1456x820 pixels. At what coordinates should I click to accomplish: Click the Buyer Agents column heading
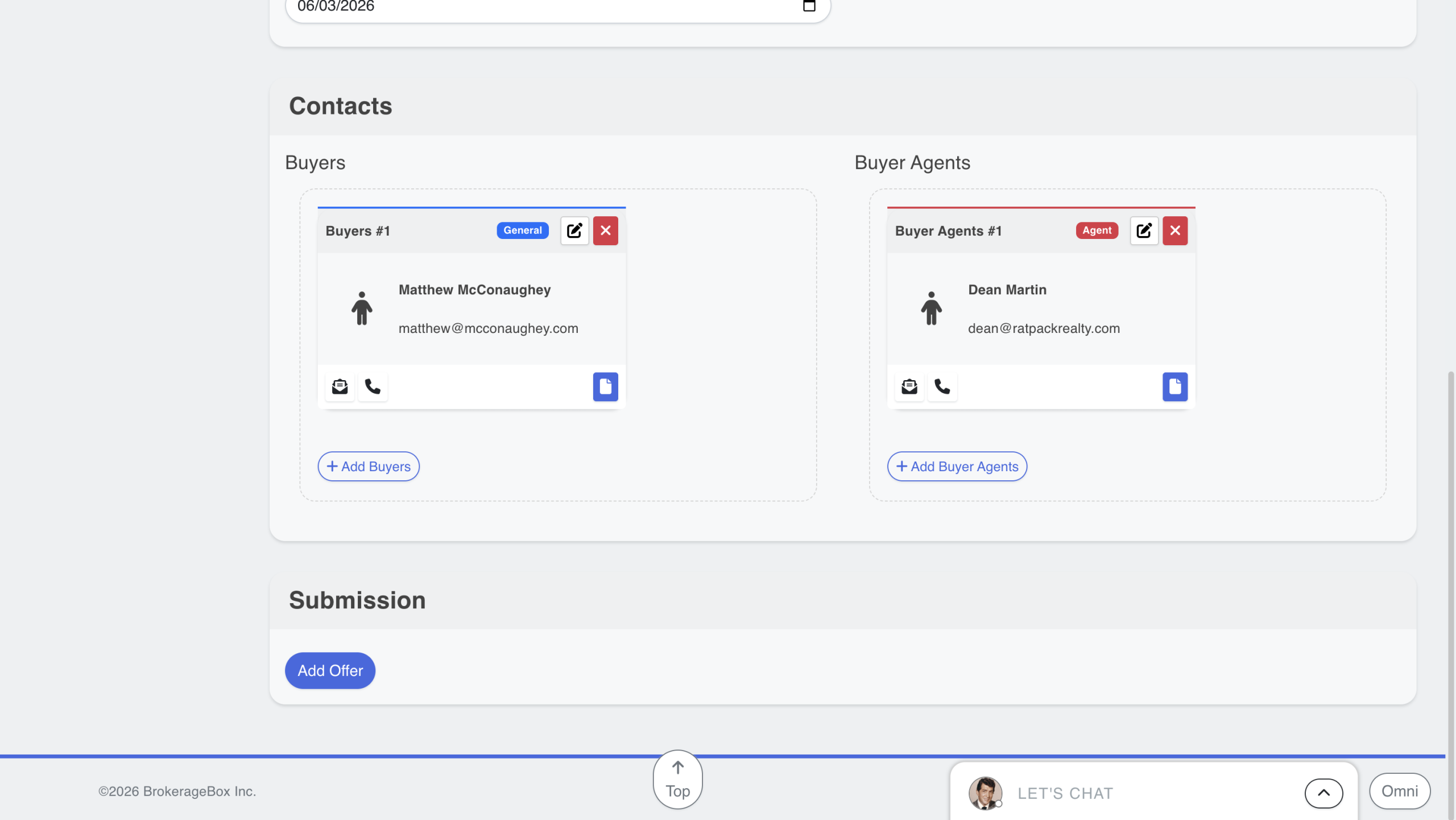tap(912, 163)
